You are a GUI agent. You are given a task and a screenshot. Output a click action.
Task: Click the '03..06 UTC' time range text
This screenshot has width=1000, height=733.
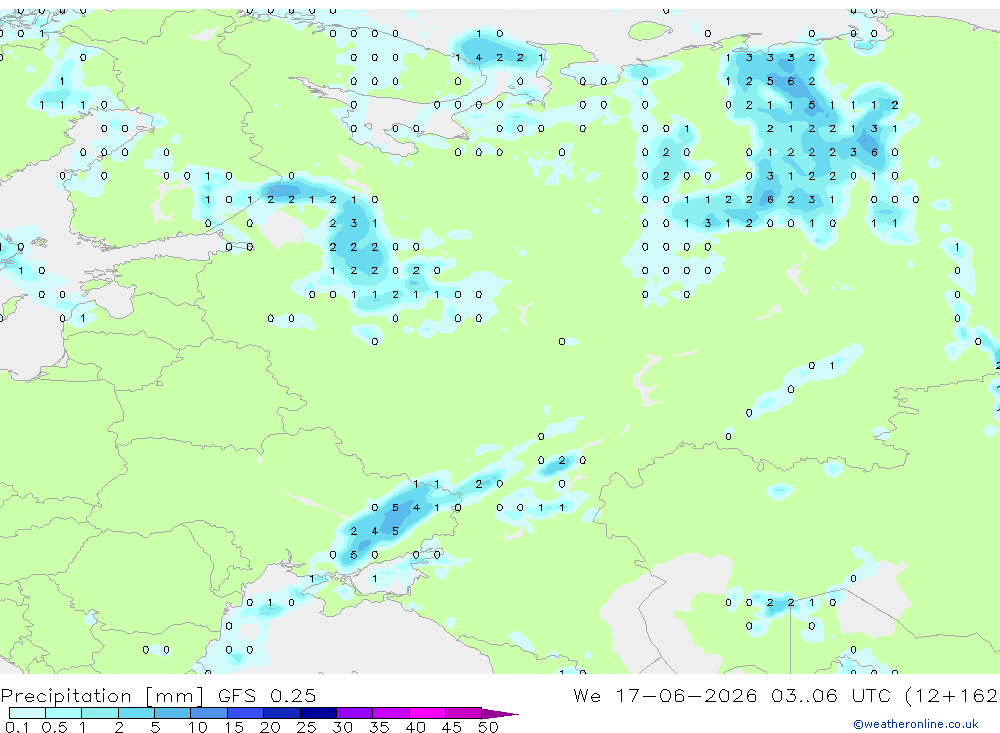click(x=830, y=695)
